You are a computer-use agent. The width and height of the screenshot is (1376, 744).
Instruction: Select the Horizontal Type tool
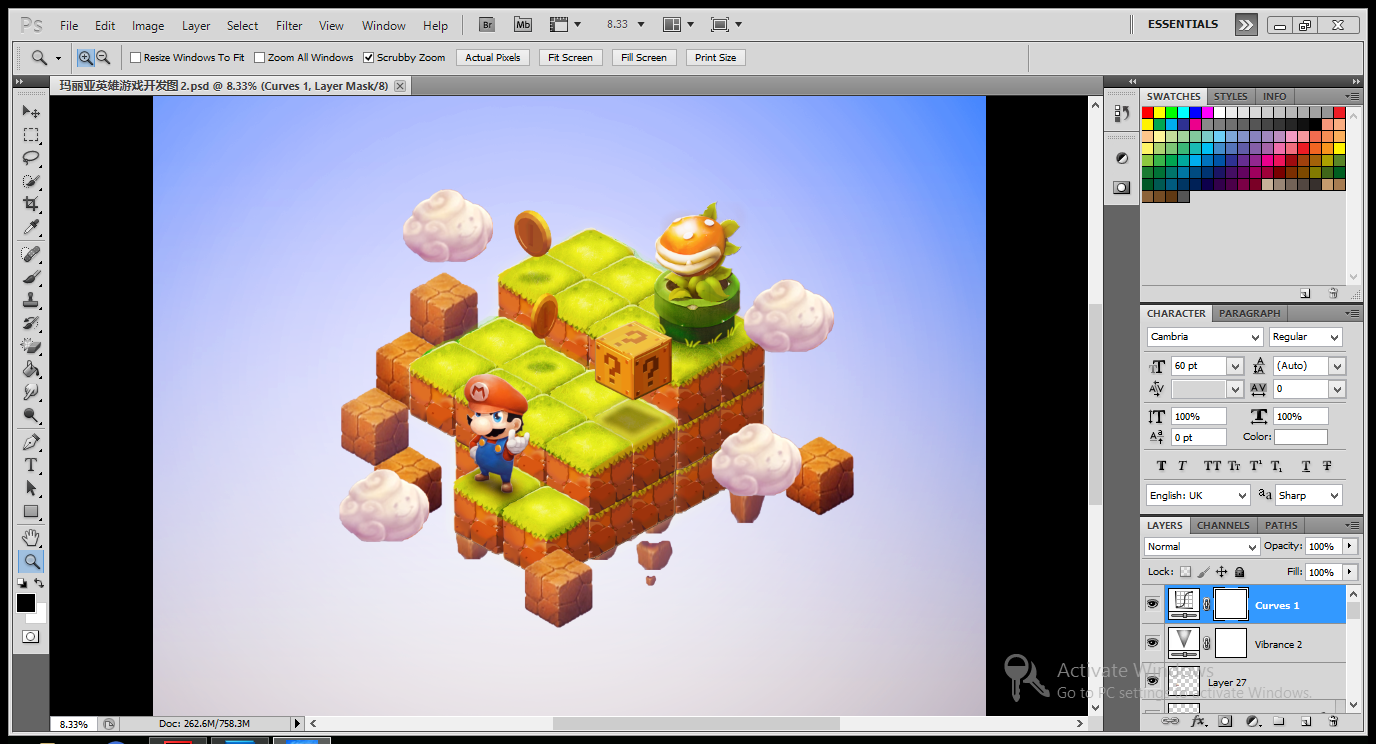[31, 465]
